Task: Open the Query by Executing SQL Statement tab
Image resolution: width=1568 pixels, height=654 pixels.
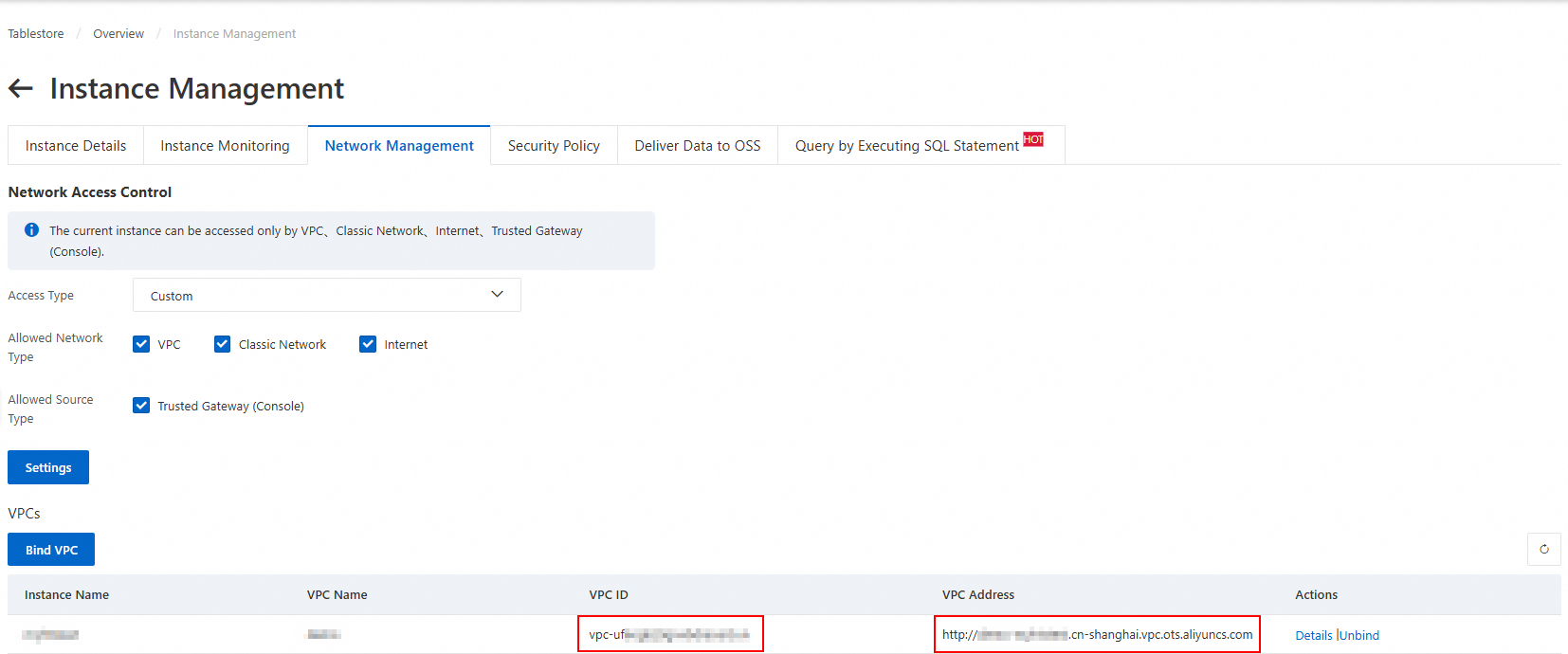Action: tap(921, 145)
